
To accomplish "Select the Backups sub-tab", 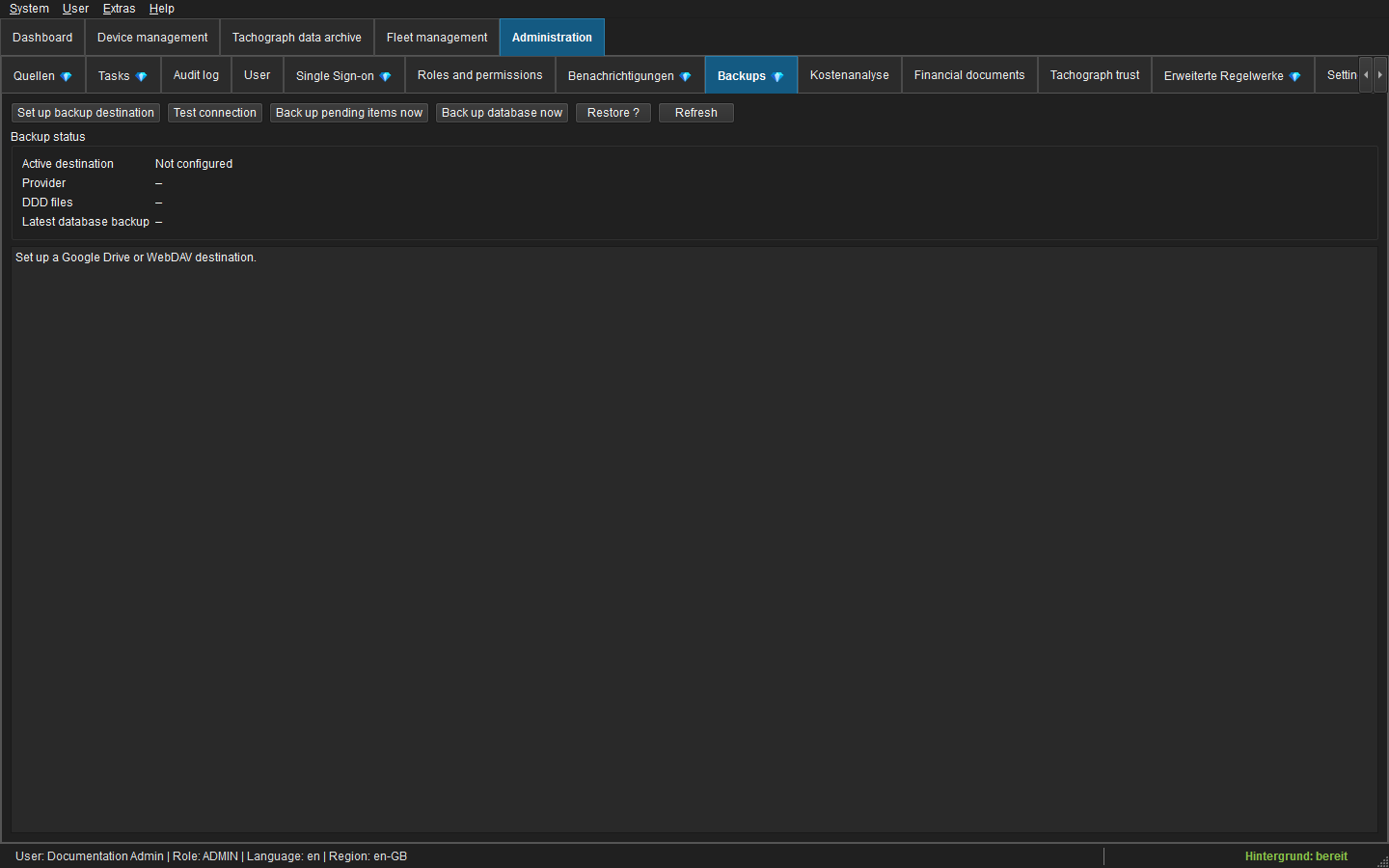I will tap(751, 75).
